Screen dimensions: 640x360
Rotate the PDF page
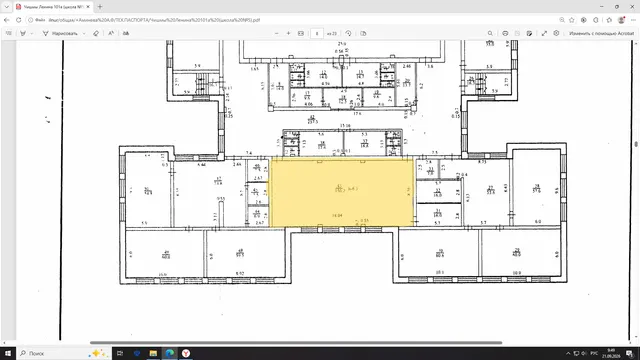[x=348, y=33]
